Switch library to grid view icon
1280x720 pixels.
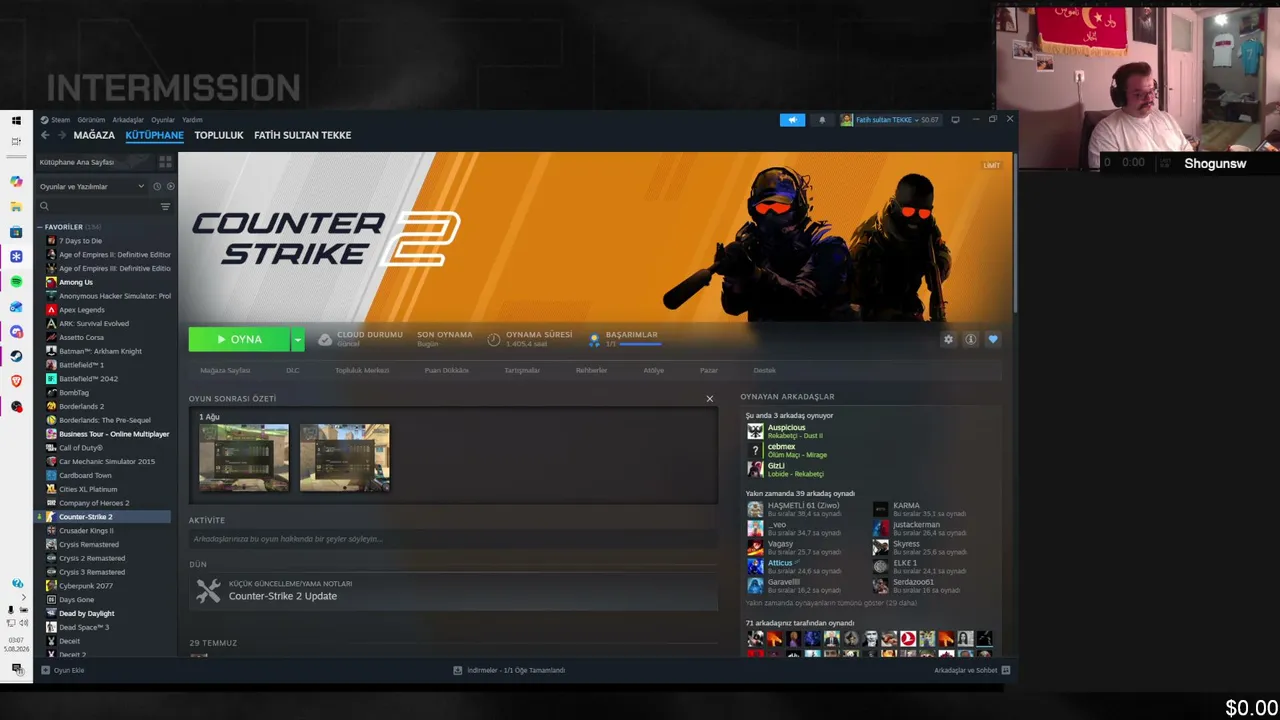pyautogui.click(x=165, y=162)
